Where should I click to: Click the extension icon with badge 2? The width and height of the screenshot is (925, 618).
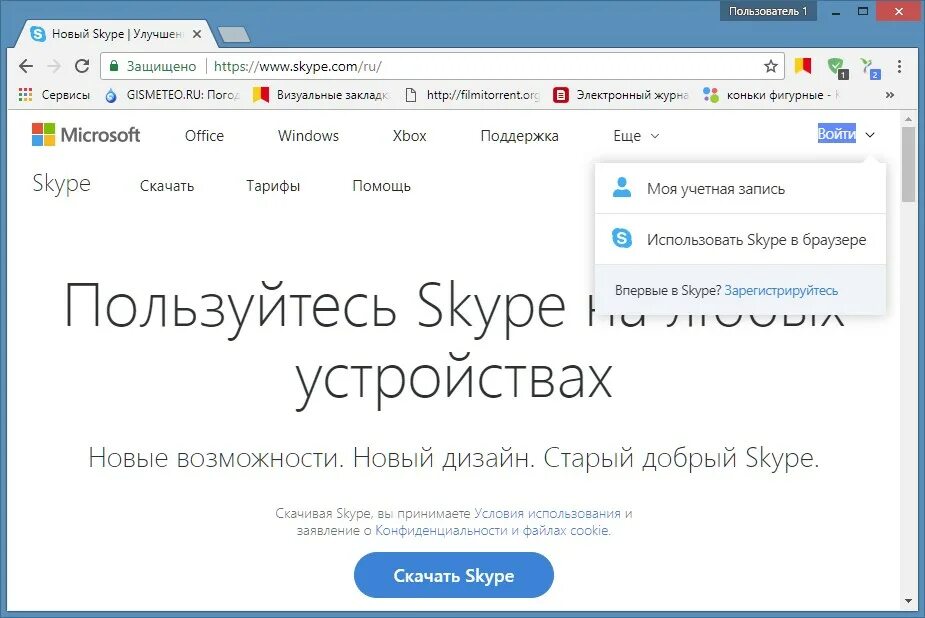point(870,68)
